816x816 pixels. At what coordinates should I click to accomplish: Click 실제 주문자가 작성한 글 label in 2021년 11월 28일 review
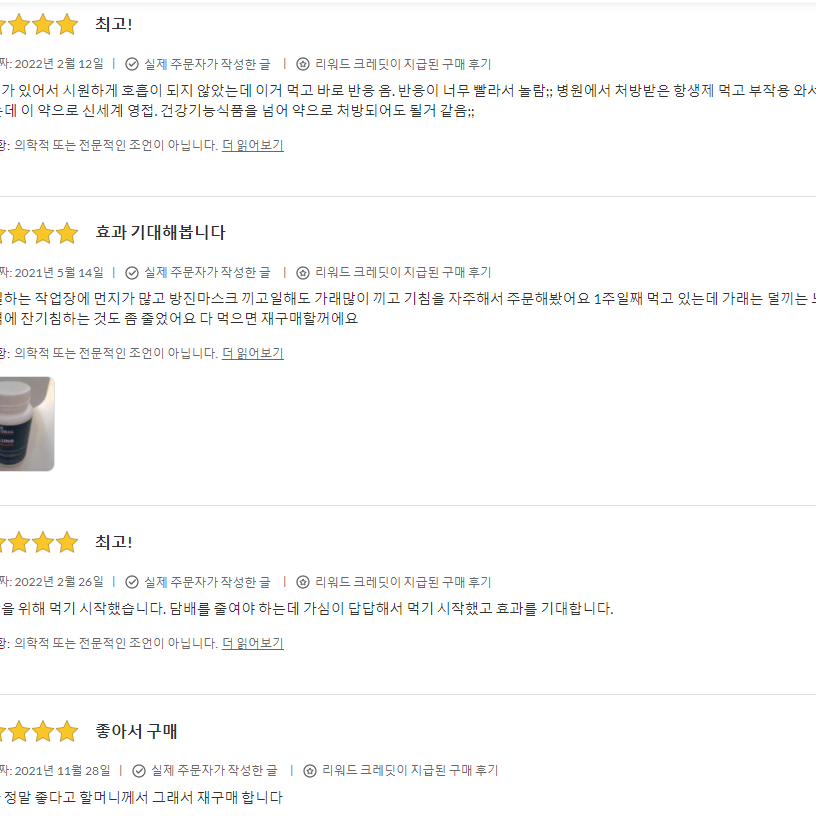click(214, 770)
